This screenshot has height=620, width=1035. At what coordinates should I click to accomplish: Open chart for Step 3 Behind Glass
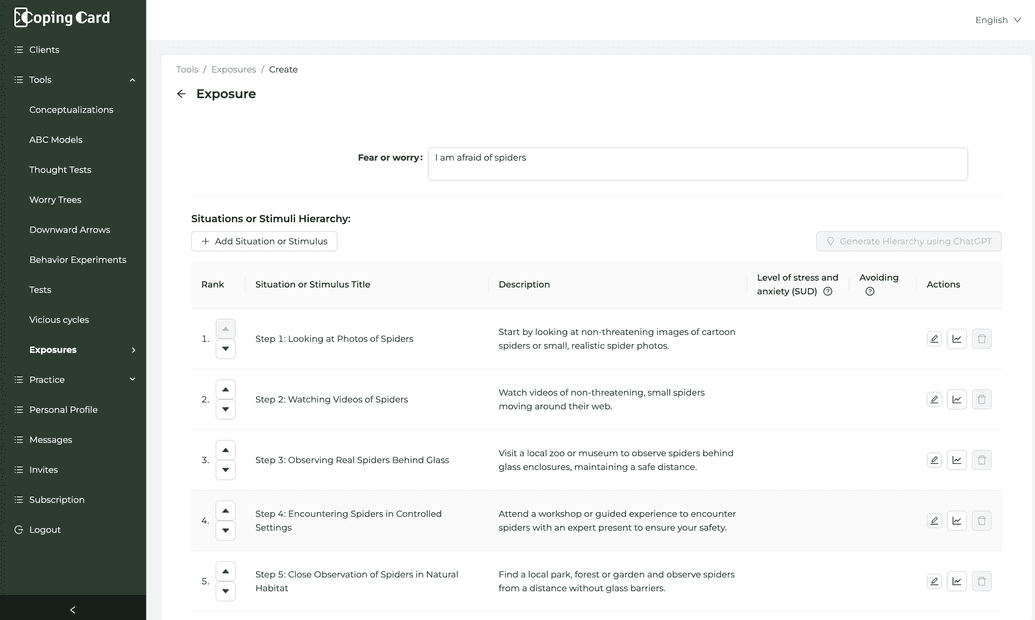pyautogui.click(x=956, y=460)
